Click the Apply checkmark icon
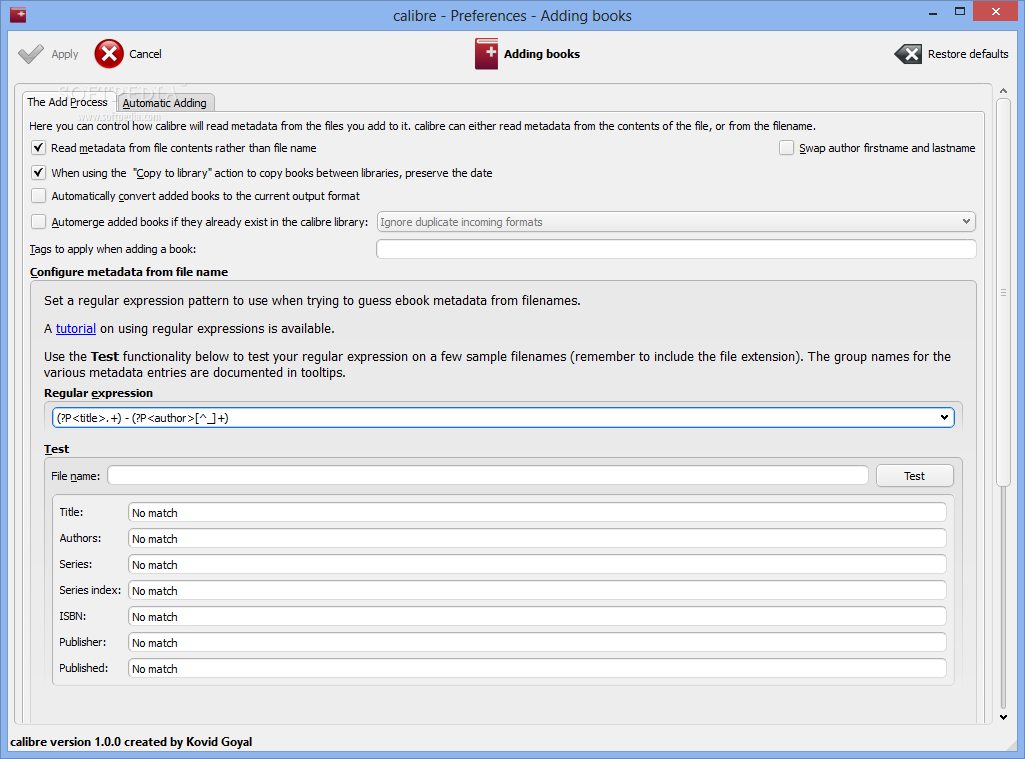Viewport: 1025px width, 759px height. click(31, 54)
